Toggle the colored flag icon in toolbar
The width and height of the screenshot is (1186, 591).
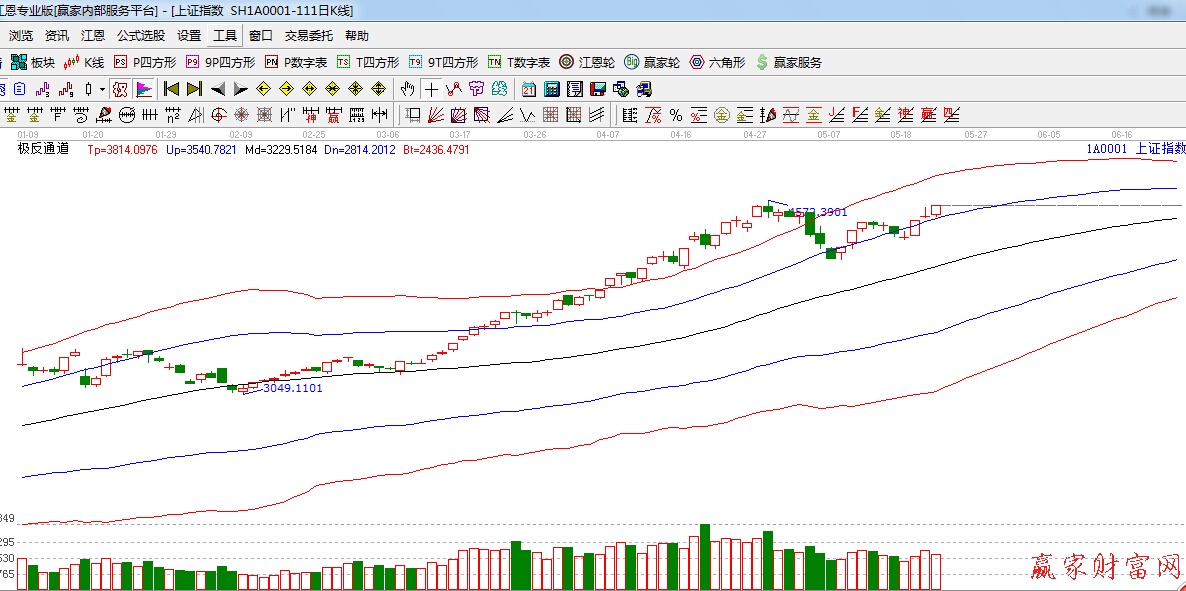click(143, 89)
